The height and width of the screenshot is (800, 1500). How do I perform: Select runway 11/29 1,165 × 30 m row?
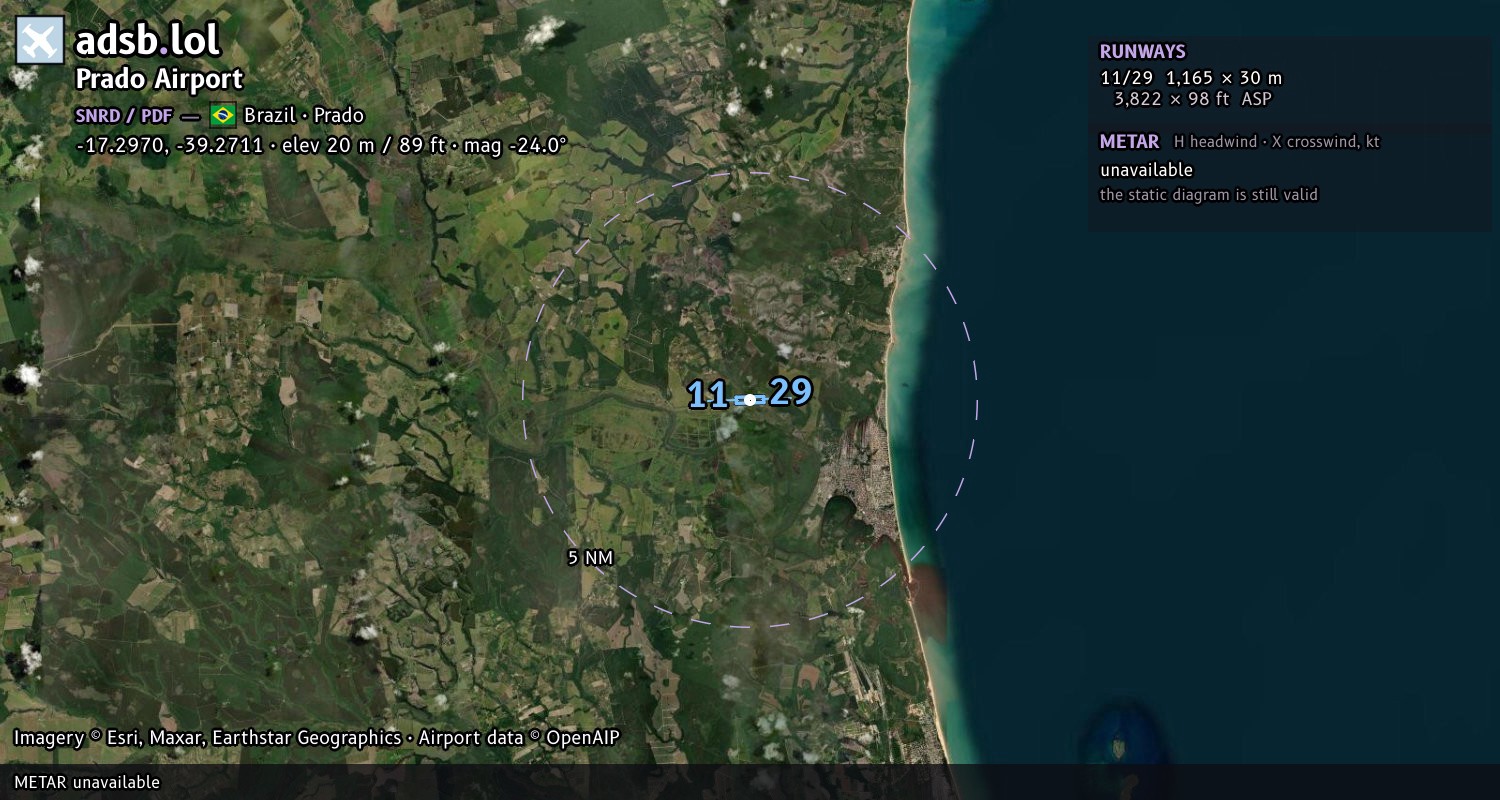(1191, 78)
